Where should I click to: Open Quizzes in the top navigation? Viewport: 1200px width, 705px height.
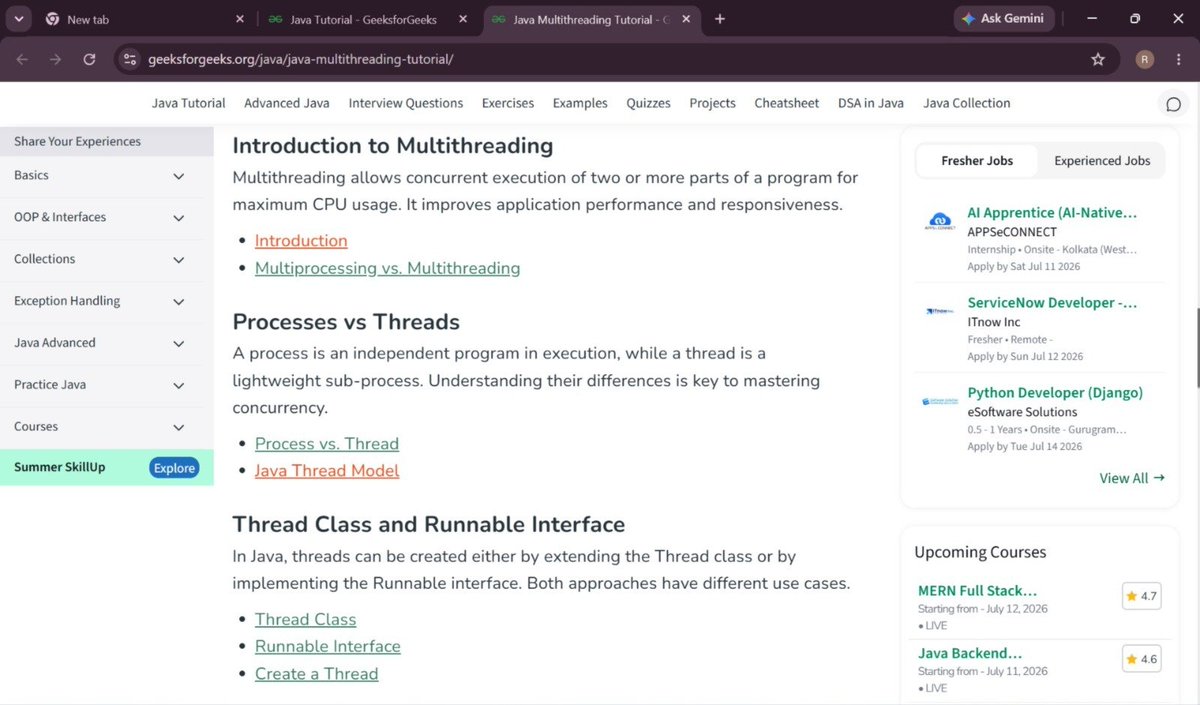649,103
